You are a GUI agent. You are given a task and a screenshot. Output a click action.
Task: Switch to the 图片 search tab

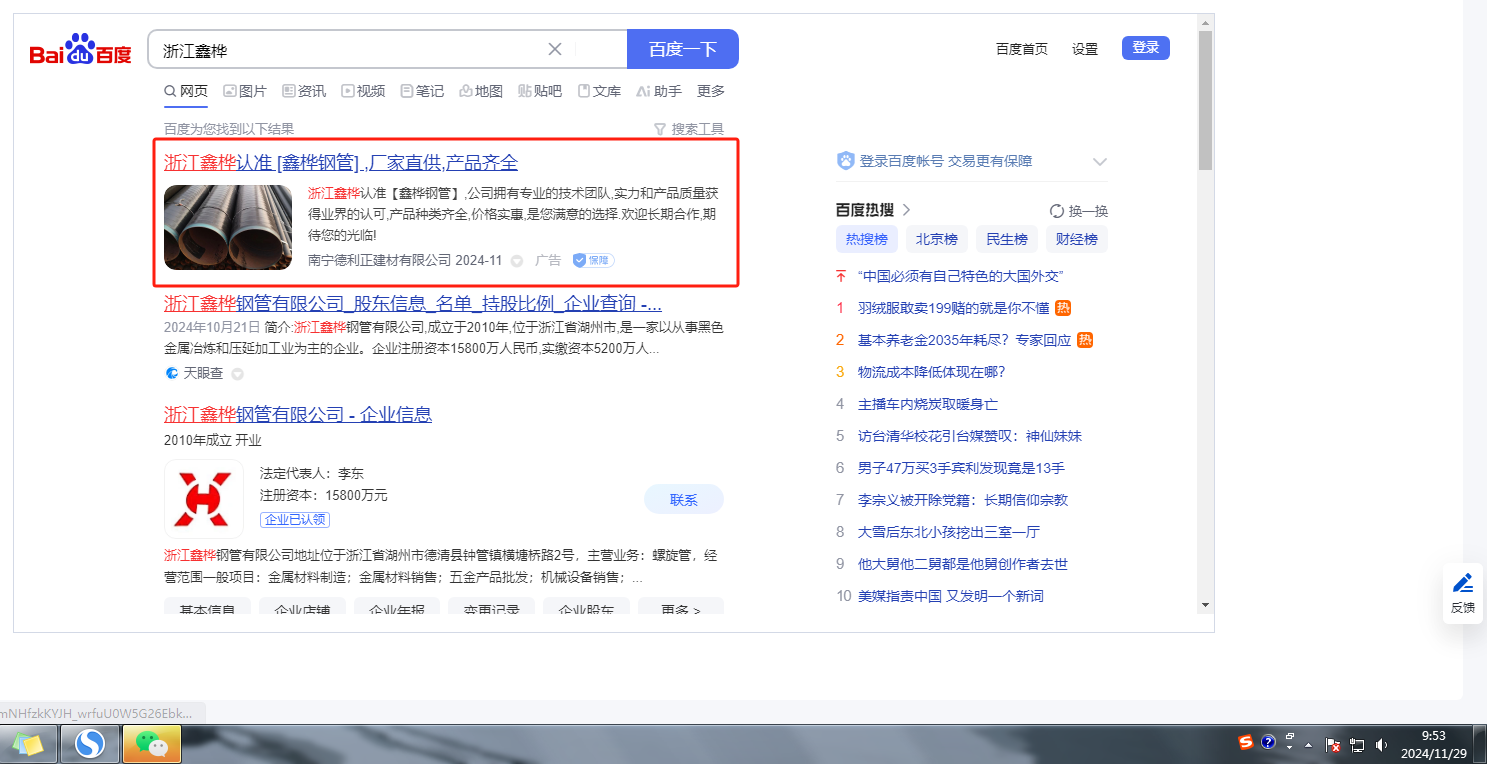(x=245, y=91)
